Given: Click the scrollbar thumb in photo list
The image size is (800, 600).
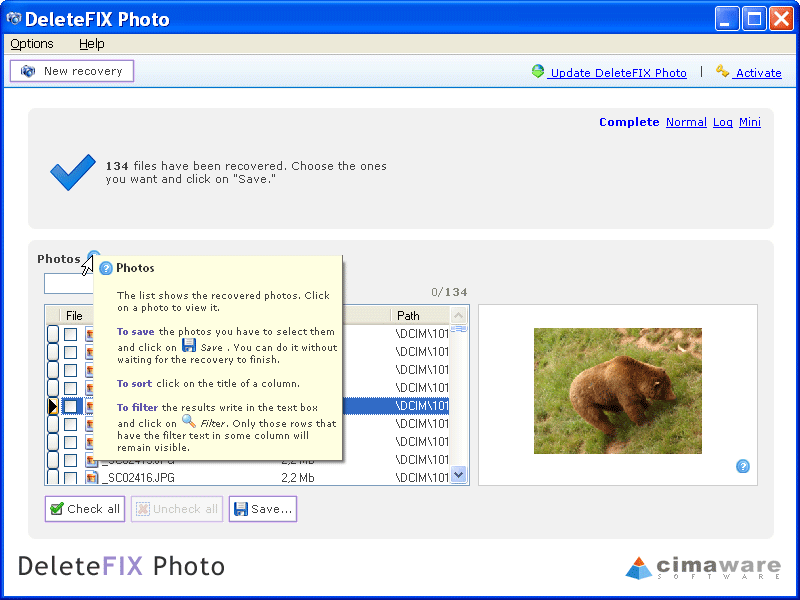Looking at the screenshot, I should pyautogui.click(x=458, y=329).
